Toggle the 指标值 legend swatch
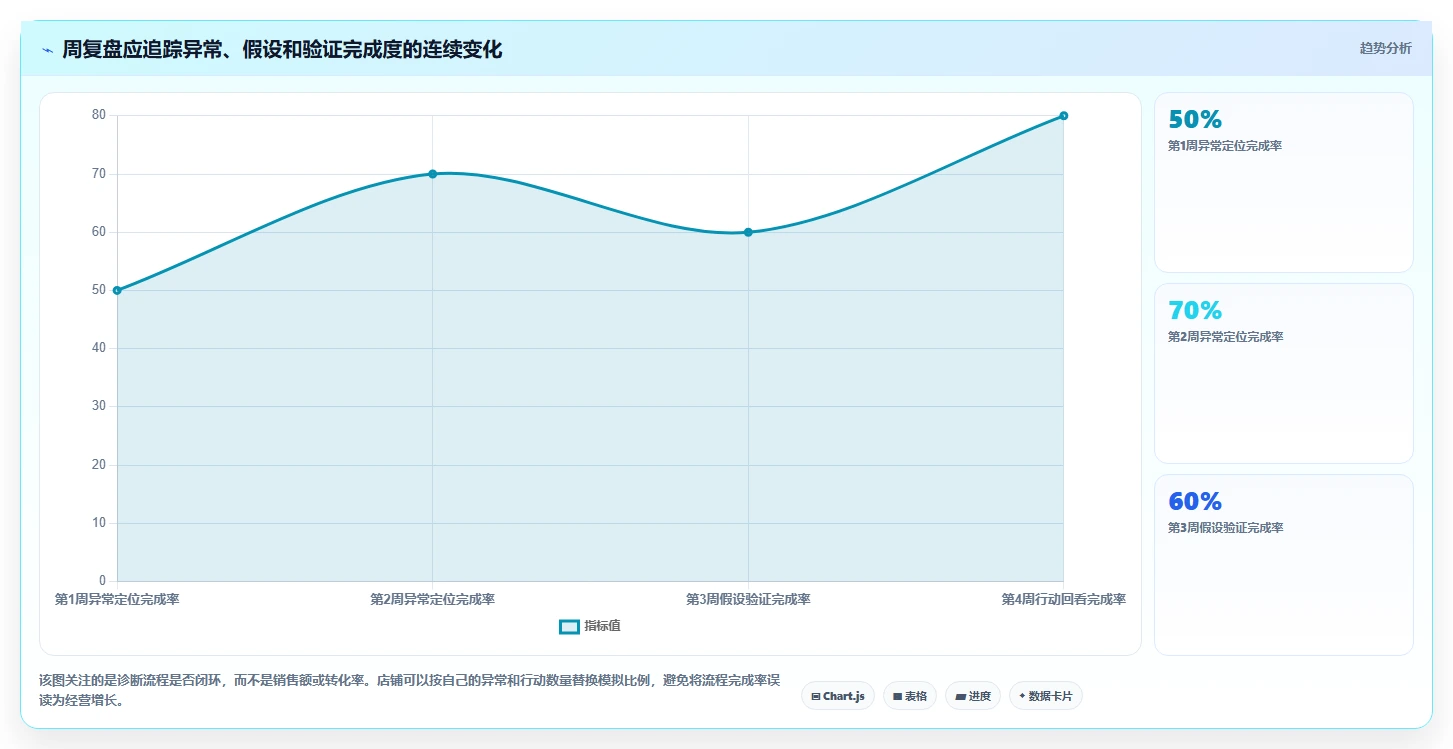Image resolution: width=1453 pixels, height=749 pixels. pyautogui.click(x=569, y=626)
